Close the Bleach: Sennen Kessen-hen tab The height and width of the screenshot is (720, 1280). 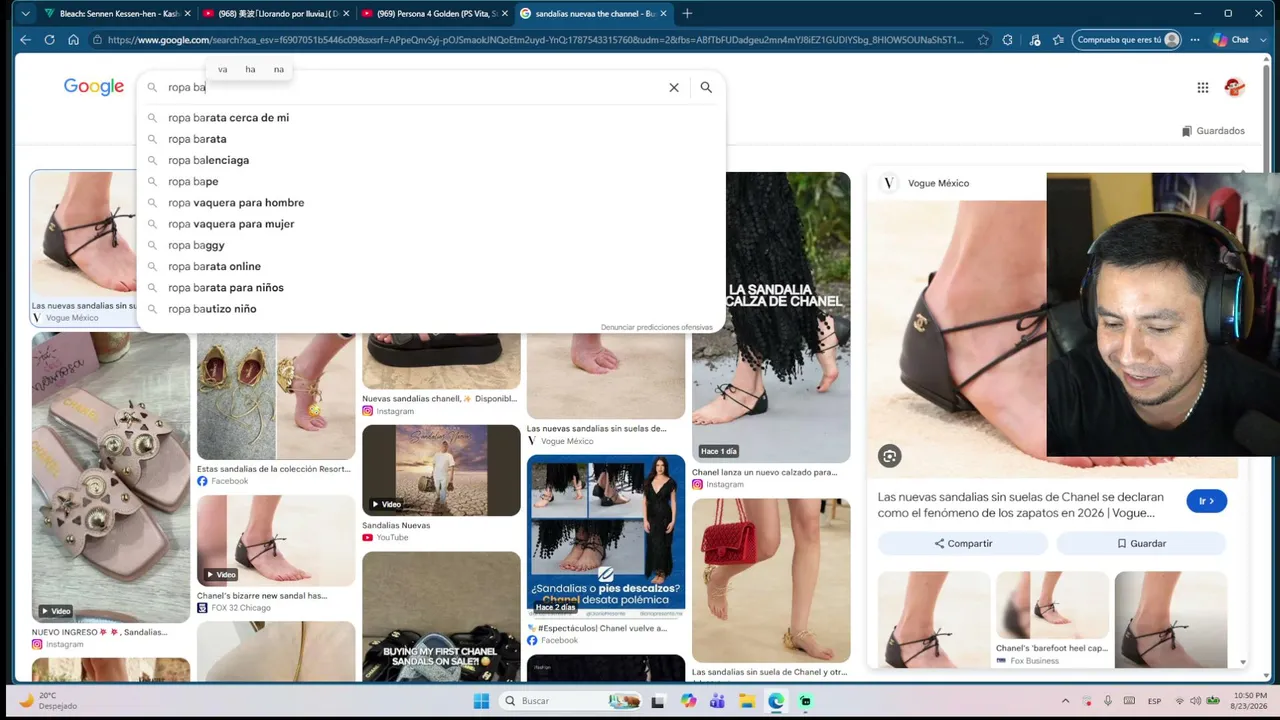point(187,14)
